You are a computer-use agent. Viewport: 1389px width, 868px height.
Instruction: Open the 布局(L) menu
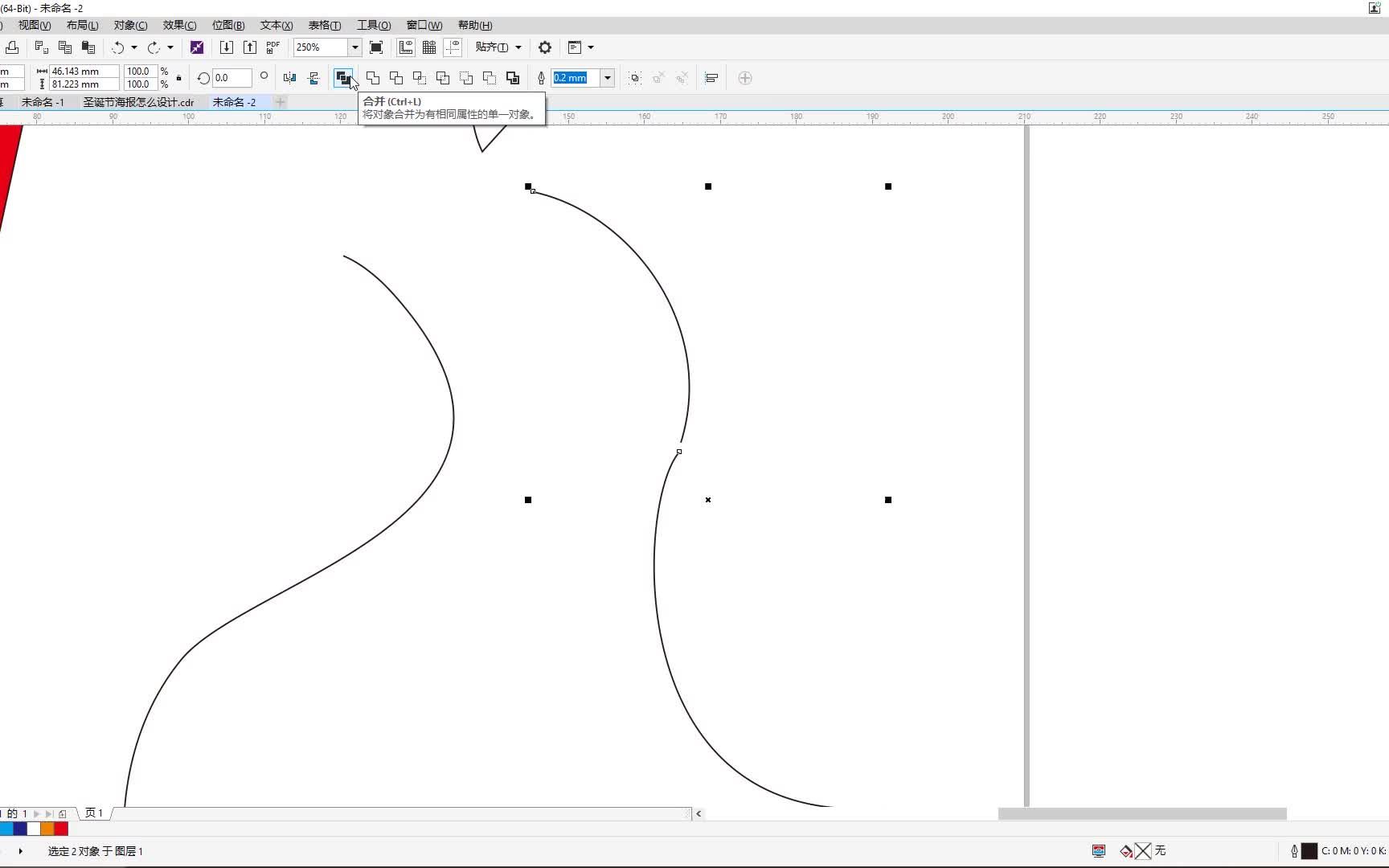pyautogui.click(x=83, y=26)
